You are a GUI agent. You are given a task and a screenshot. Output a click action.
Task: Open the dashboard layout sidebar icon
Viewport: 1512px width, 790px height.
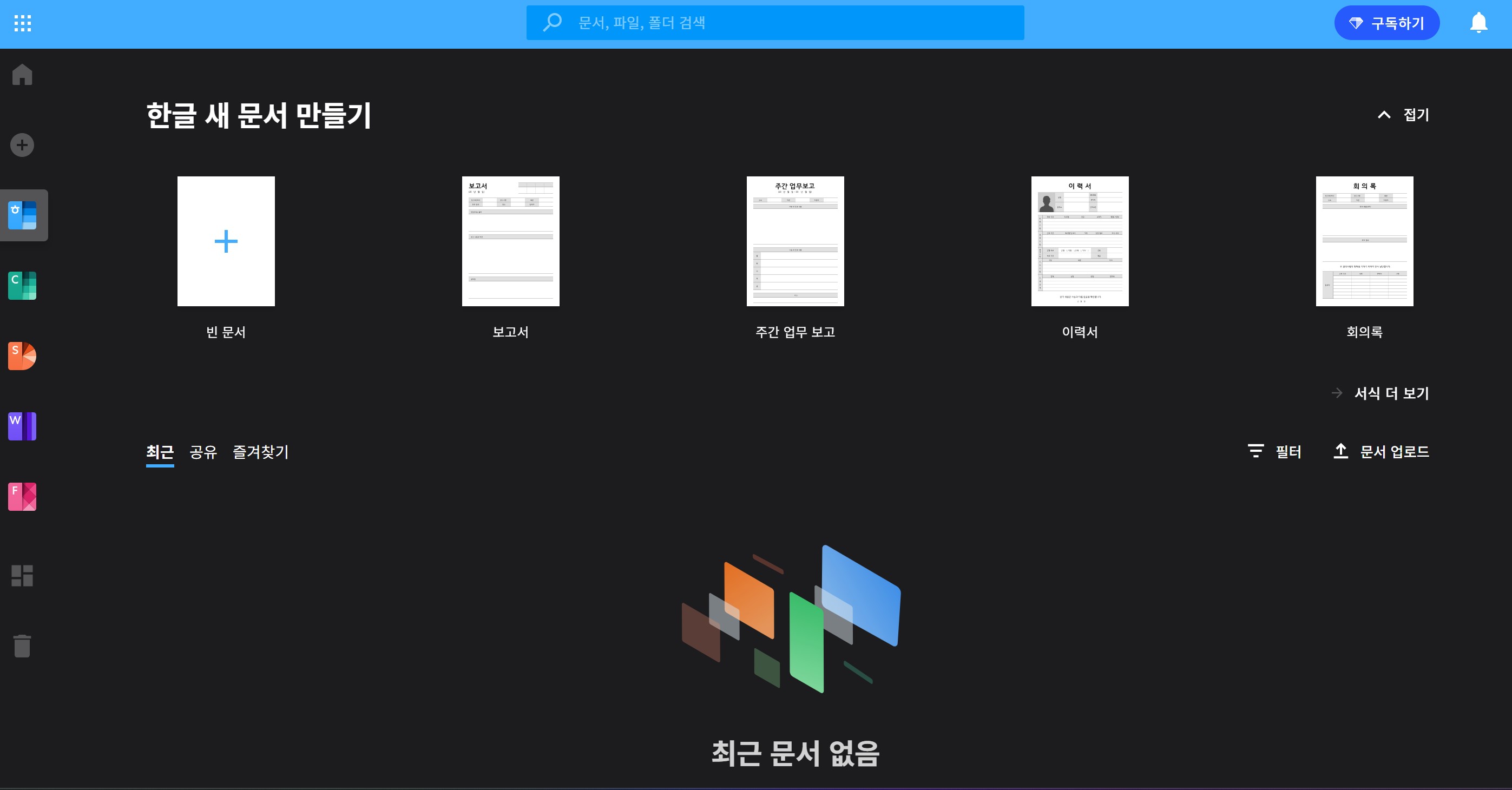22,576
